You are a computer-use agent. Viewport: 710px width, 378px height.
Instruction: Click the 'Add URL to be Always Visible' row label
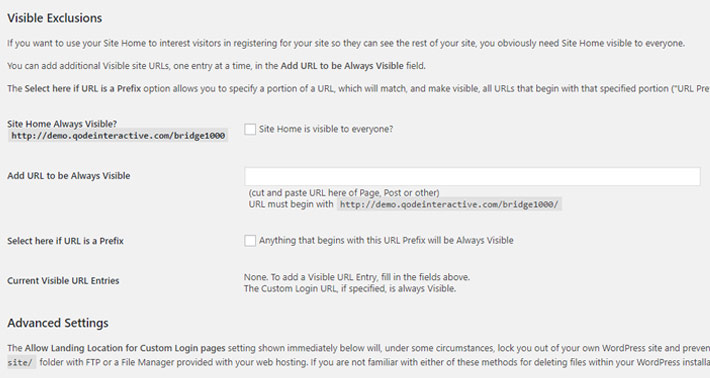(69, 176)
